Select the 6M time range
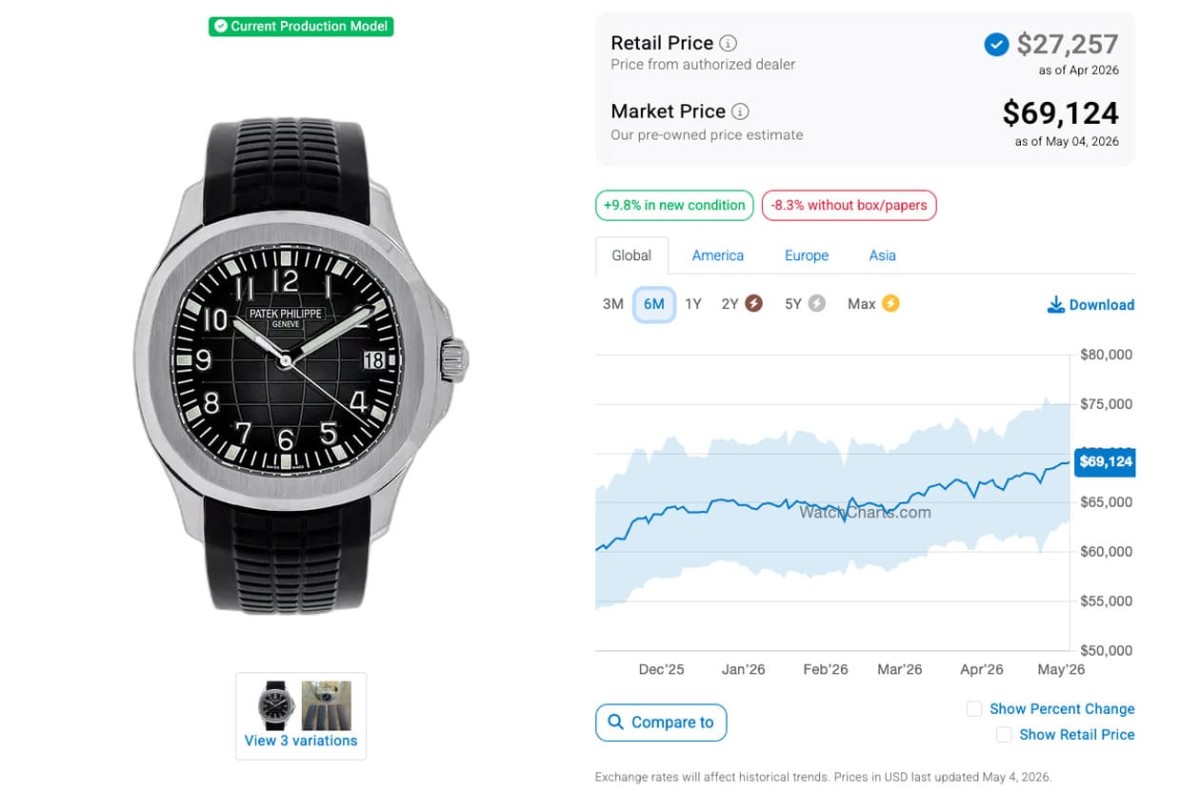 [x=654, y=304]
